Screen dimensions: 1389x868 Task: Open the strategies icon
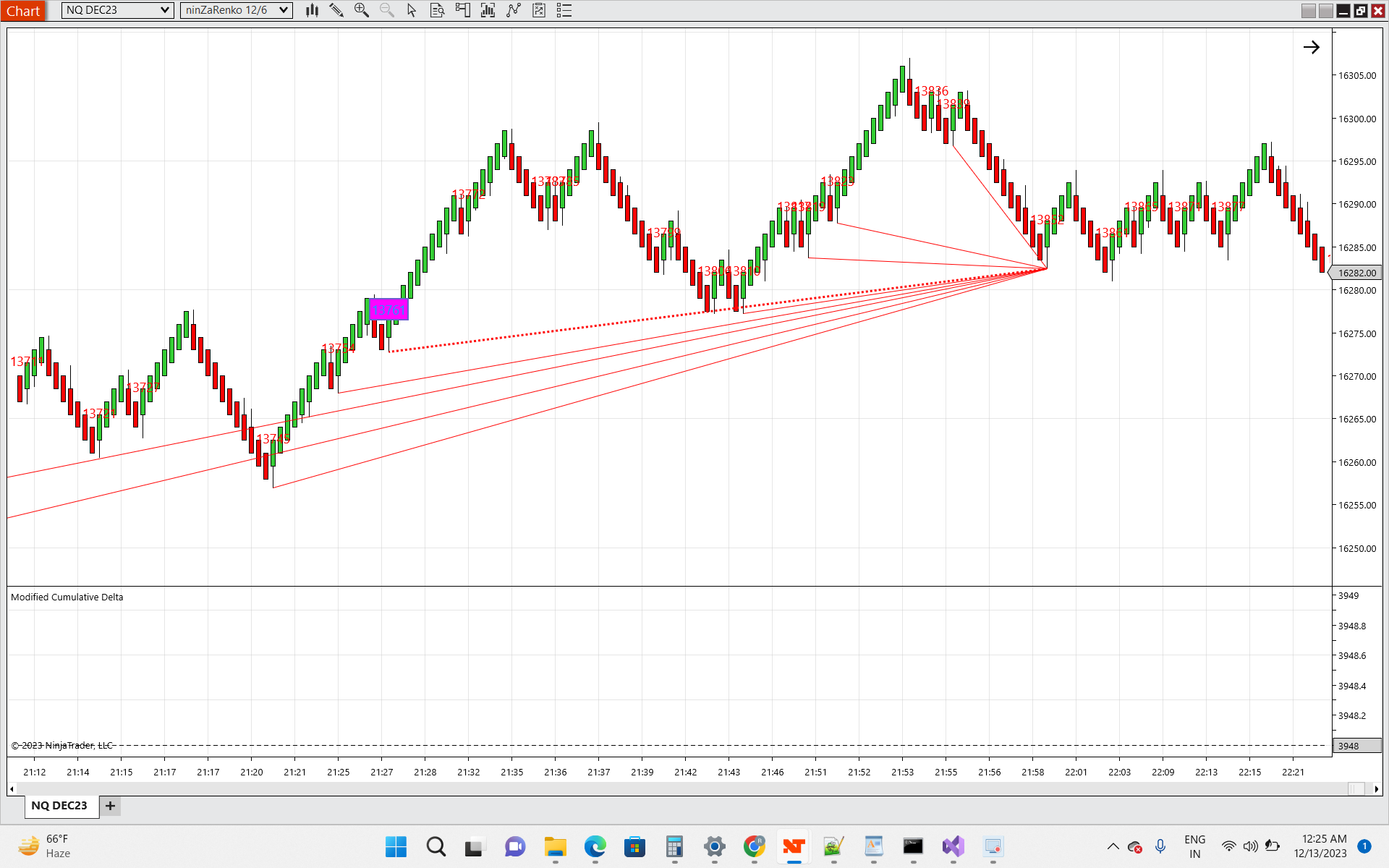(539, 10)
